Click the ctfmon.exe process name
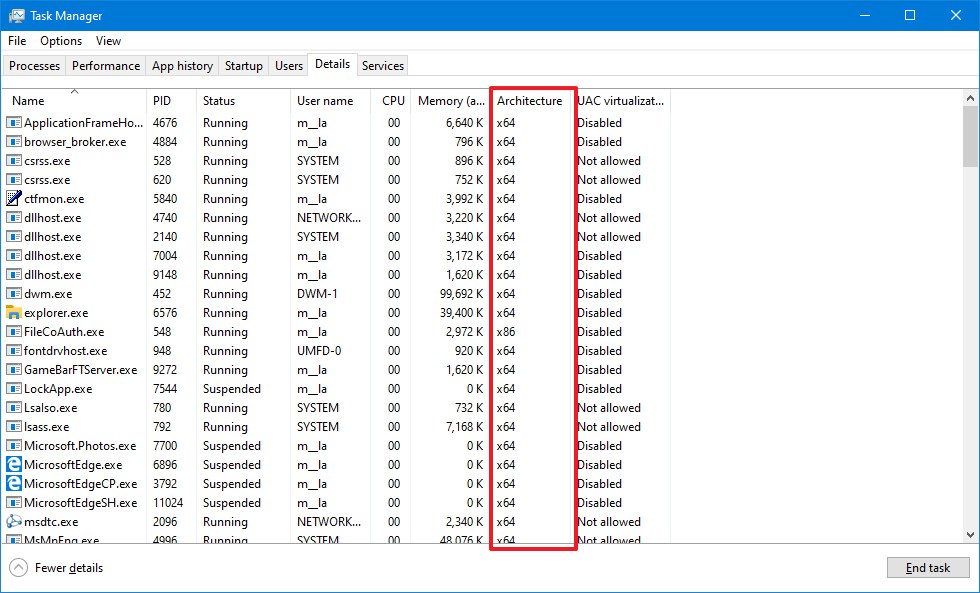Viewport: 980px width, 593px height. tap(54, 199)
